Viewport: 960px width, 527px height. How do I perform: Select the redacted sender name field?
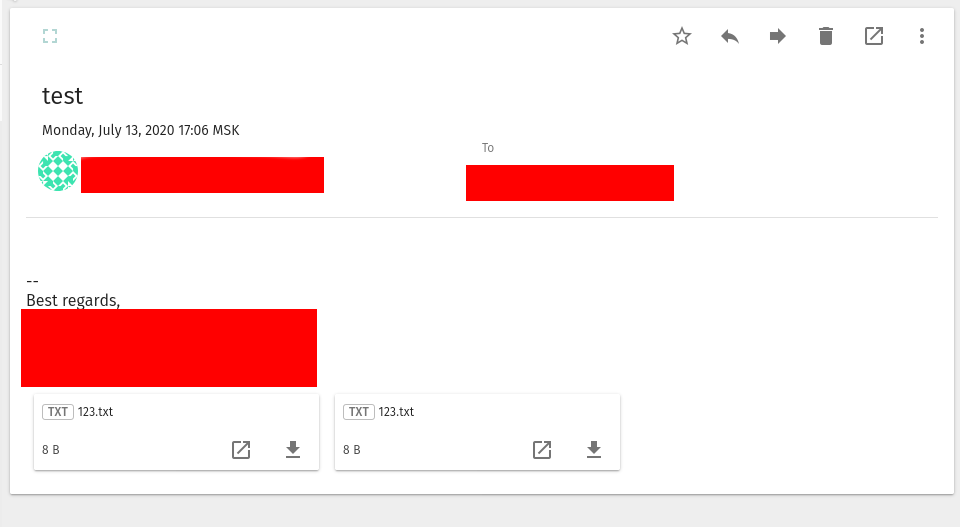(202, 175)
